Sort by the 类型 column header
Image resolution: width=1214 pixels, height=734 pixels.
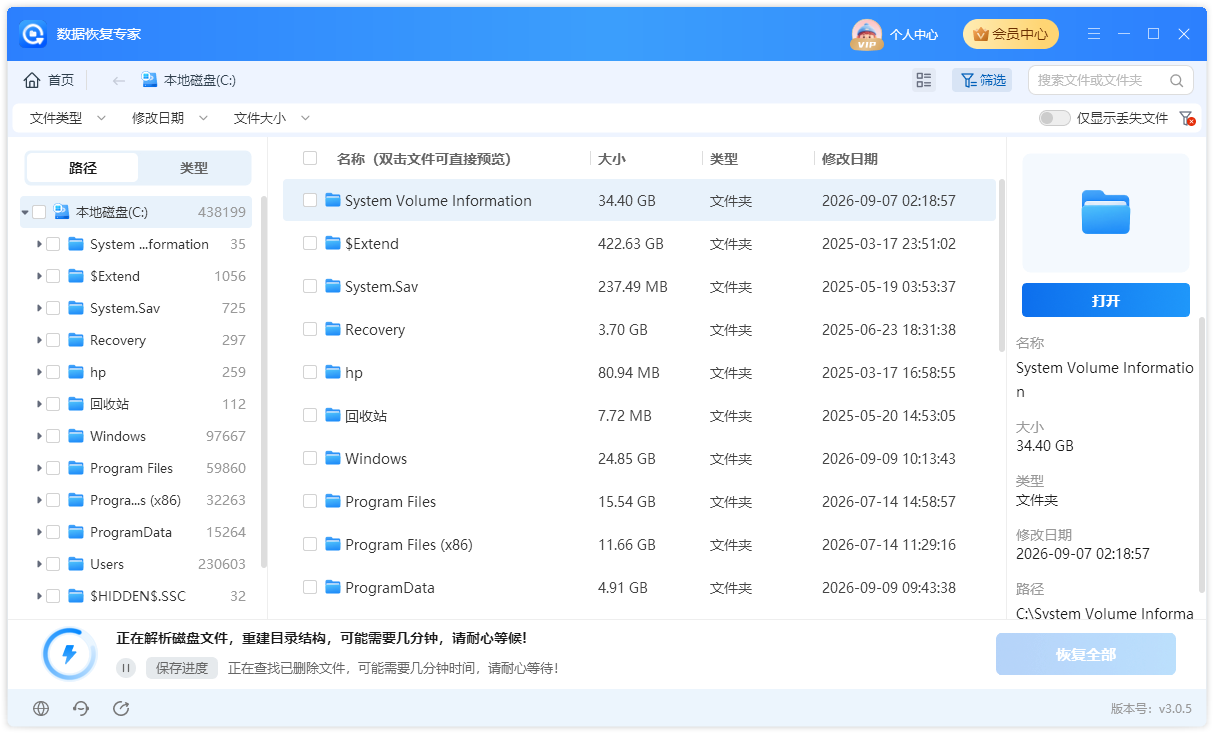tap(724, 158)
